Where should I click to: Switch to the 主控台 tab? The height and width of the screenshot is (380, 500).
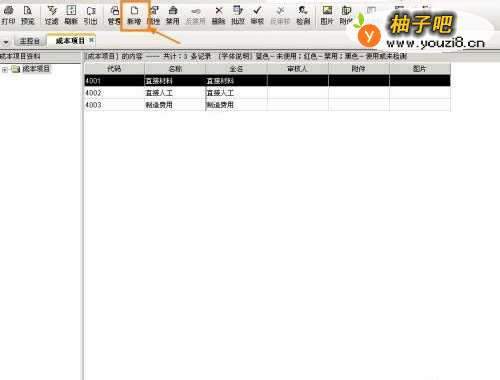29,41
